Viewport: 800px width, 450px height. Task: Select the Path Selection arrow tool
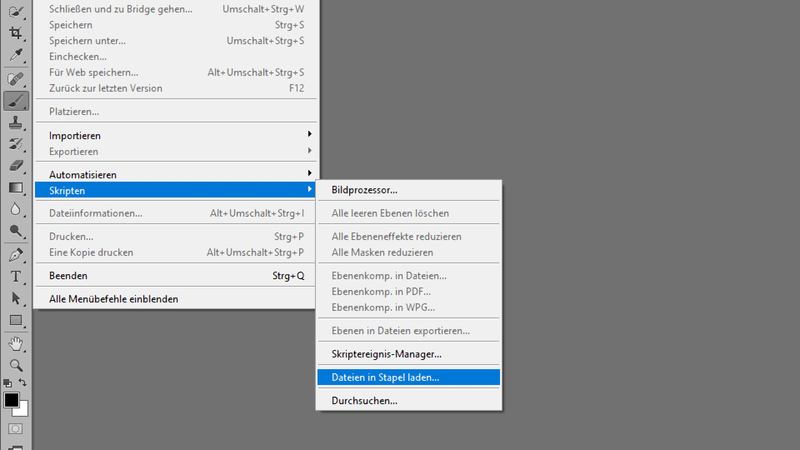(16, 298)
